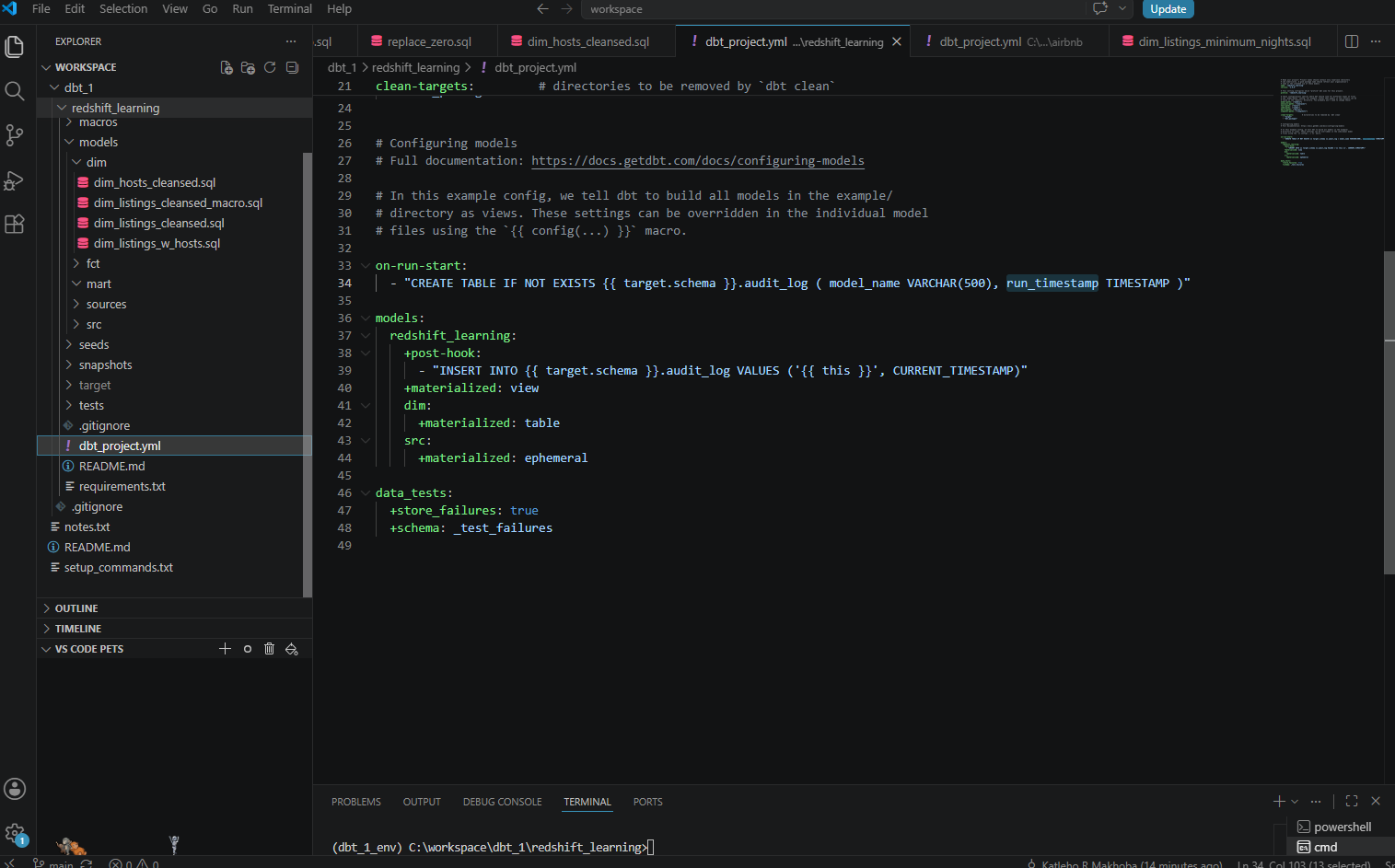Screen dimensions: 1395x868
Task: Refresh the Explorer file tree
Action: (270, 67)
